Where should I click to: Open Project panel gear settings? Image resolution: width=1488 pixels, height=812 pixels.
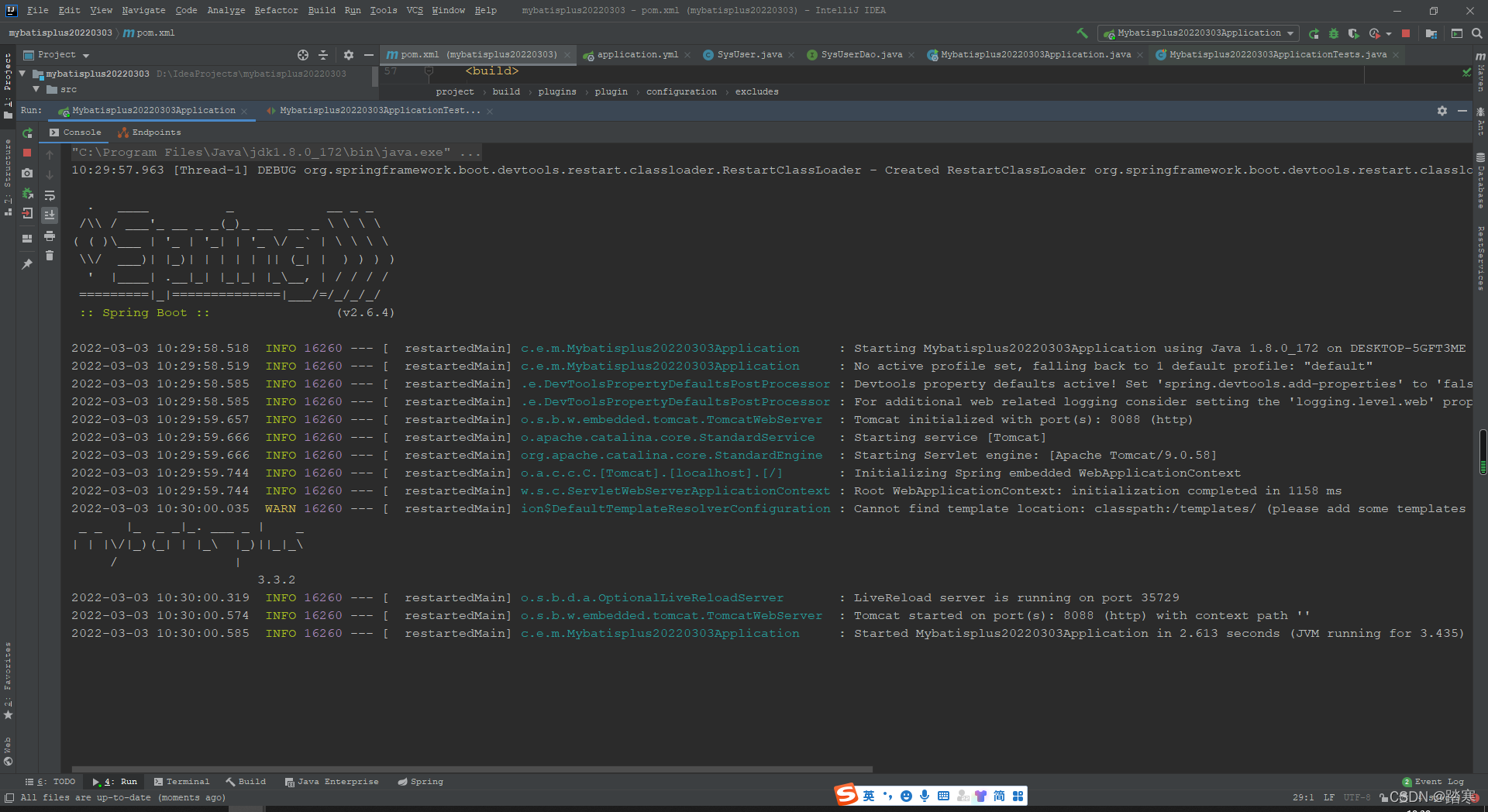349,55
